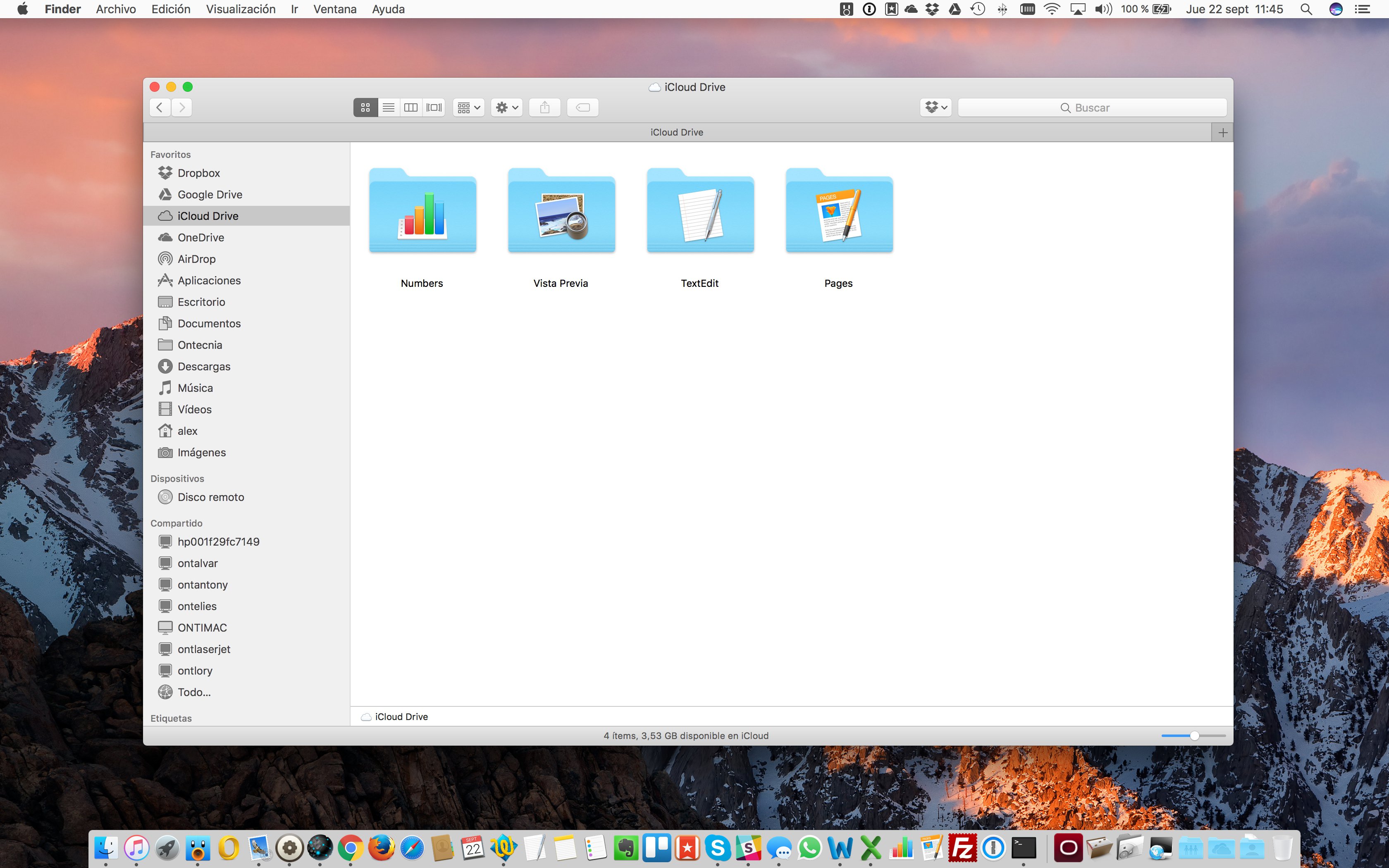Open Time Machine menu bar icon
This screenshot has width=1389, height=868.
[x=977, y=9]
